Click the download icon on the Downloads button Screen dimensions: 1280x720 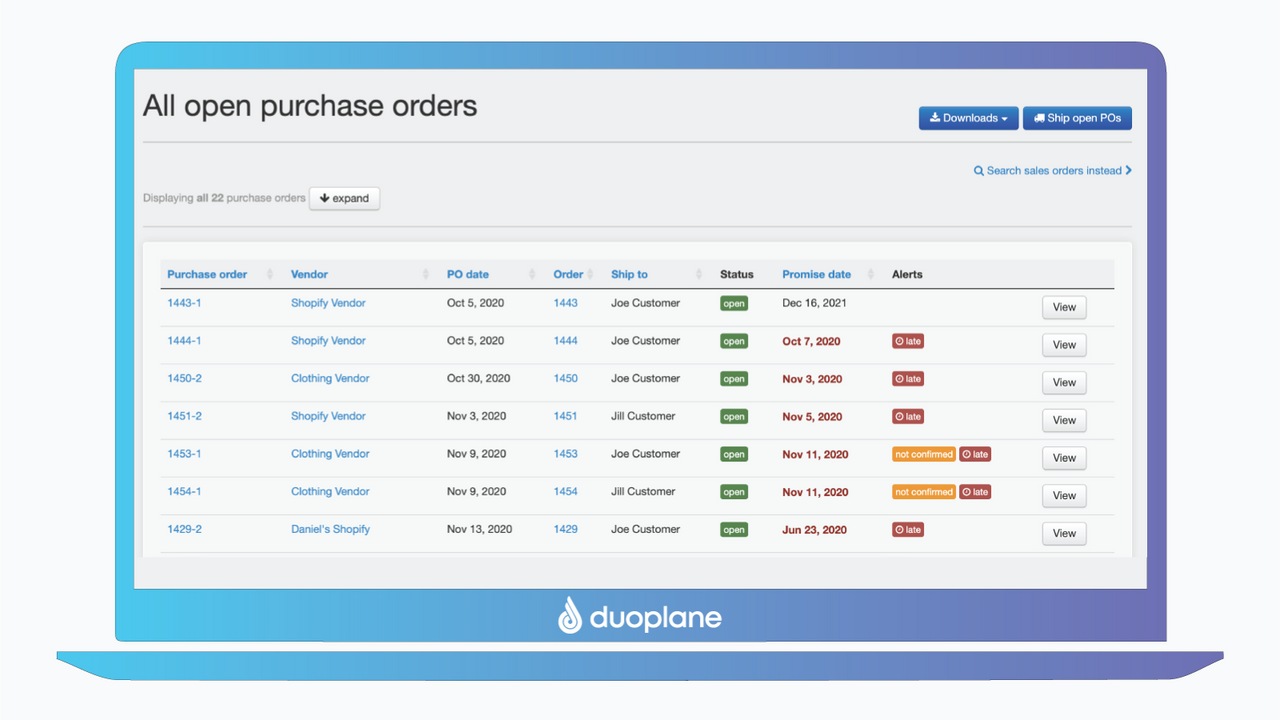click(935, 118)
